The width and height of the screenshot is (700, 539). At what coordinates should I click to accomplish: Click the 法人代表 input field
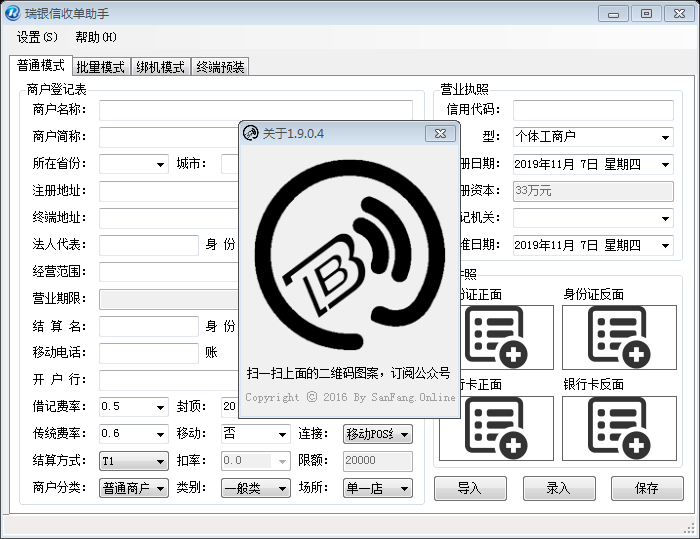click(x=149, y=245)
